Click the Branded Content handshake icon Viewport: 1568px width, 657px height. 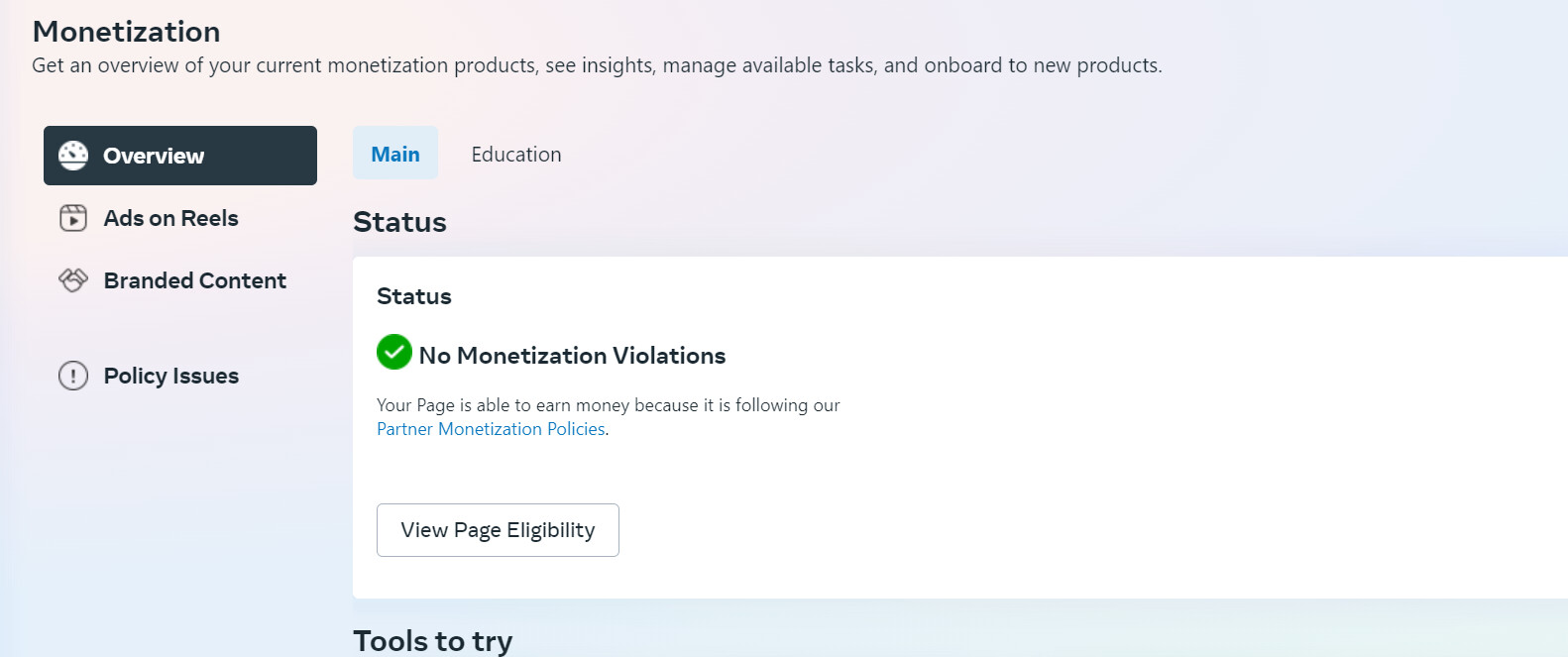73,280
